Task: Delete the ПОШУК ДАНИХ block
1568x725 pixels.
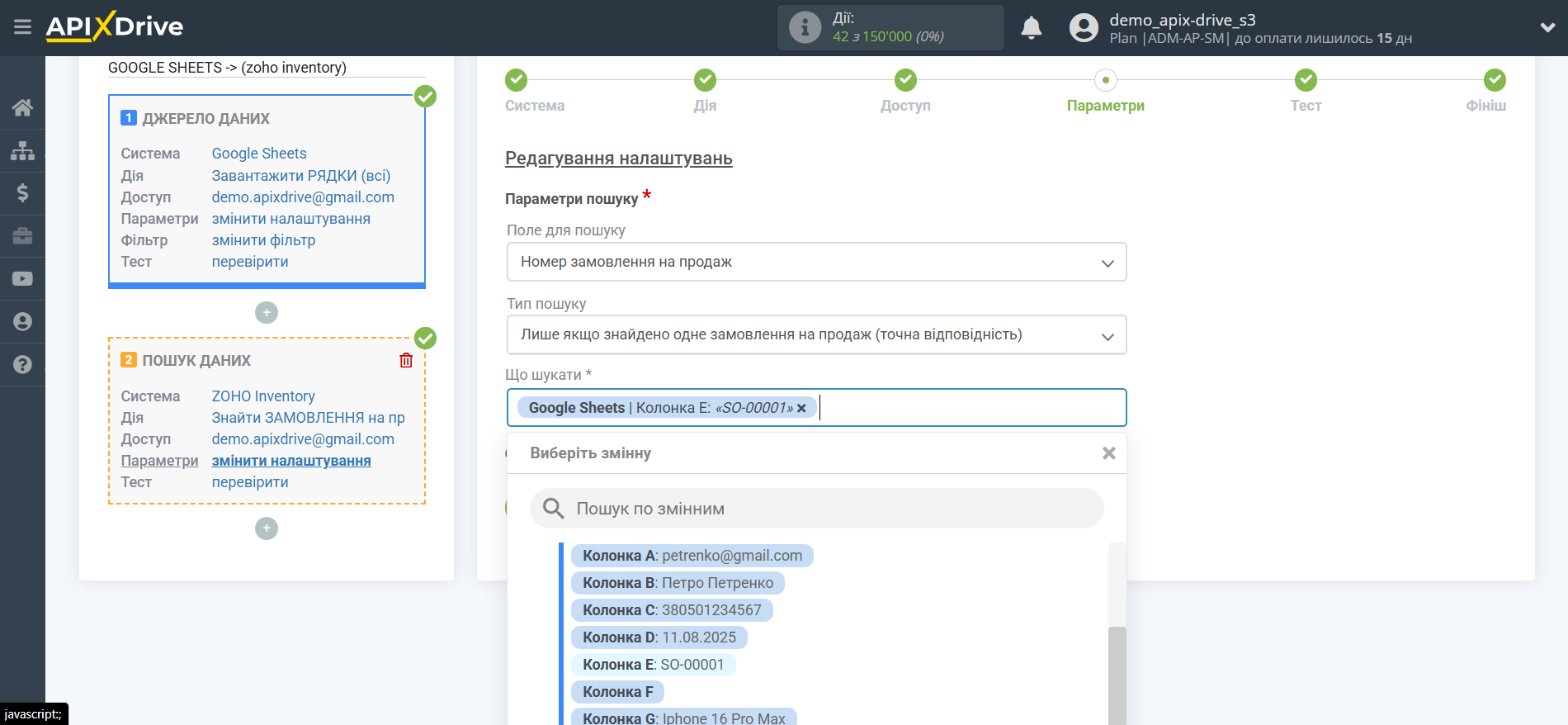Action: coord(406,360)
